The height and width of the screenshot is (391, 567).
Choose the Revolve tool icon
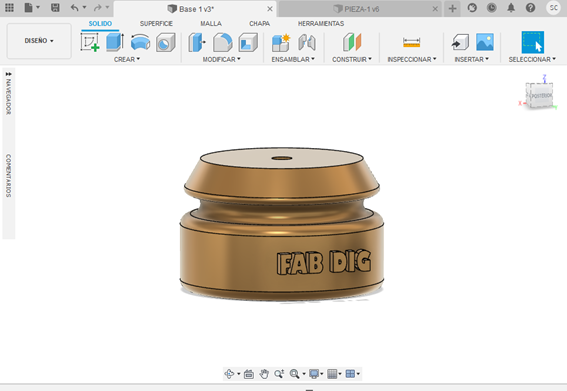click(x=140, y=42)
